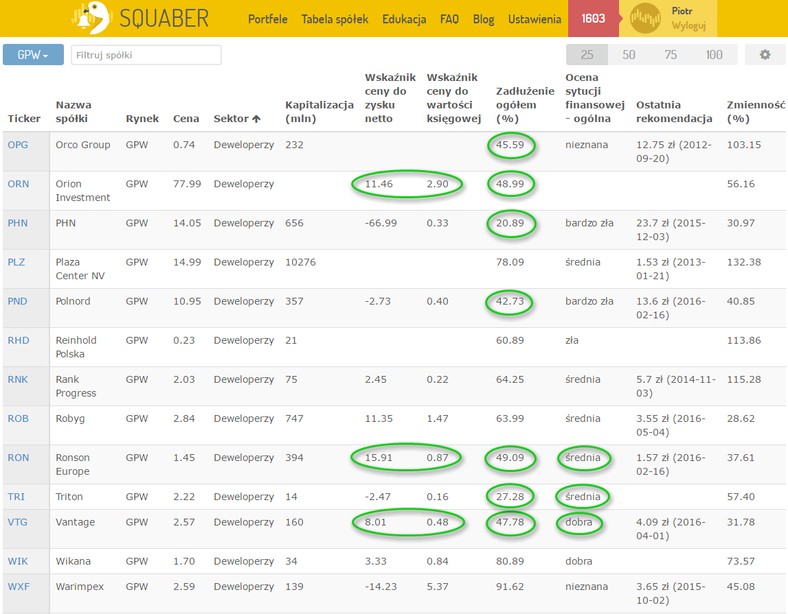Go to the Edukacja section

pos(404,19)
